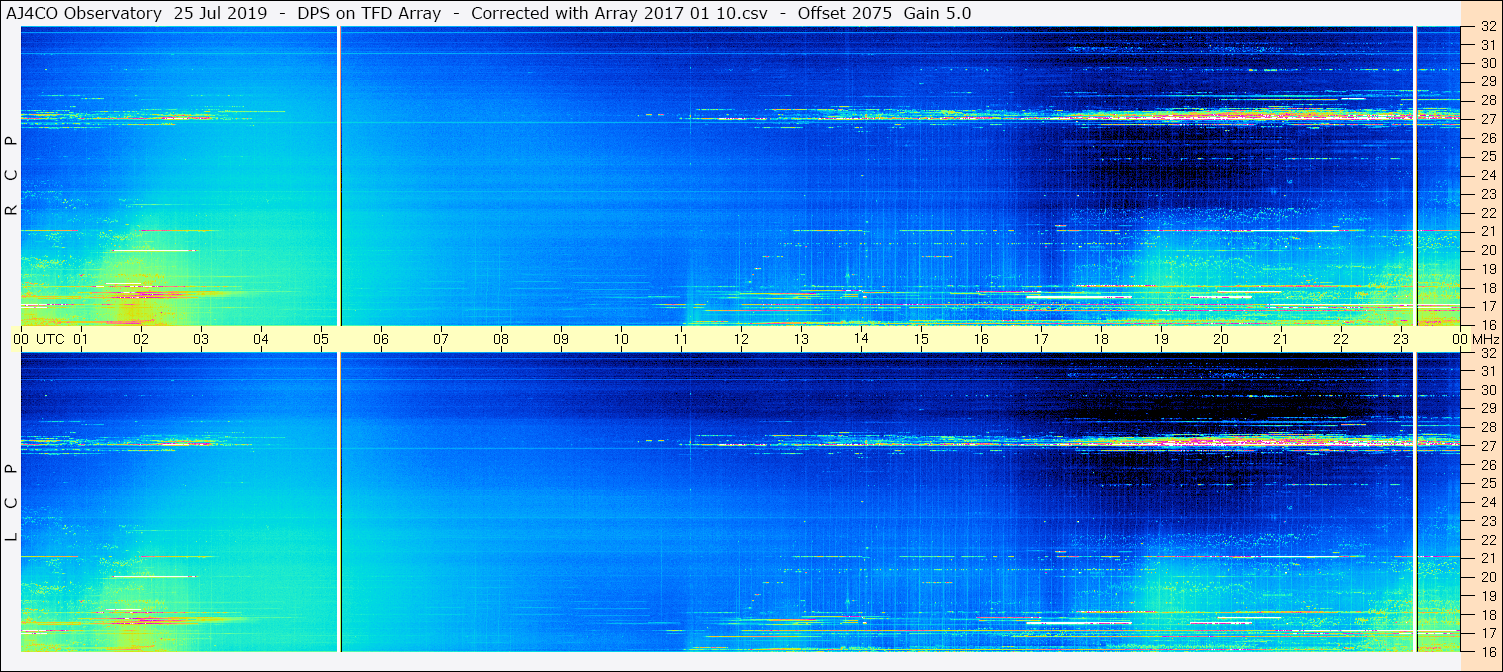The width and height of the screenshot is (1503, 672).
Task: Select the 19 hour tick on the time axis
Action: [x=1161, y=339]
